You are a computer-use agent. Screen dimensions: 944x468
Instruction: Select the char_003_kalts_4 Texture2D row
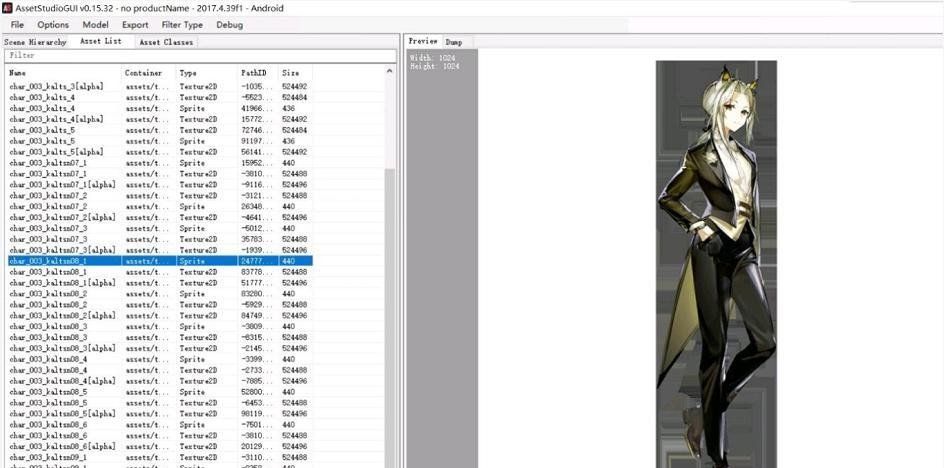click(160, 98)
